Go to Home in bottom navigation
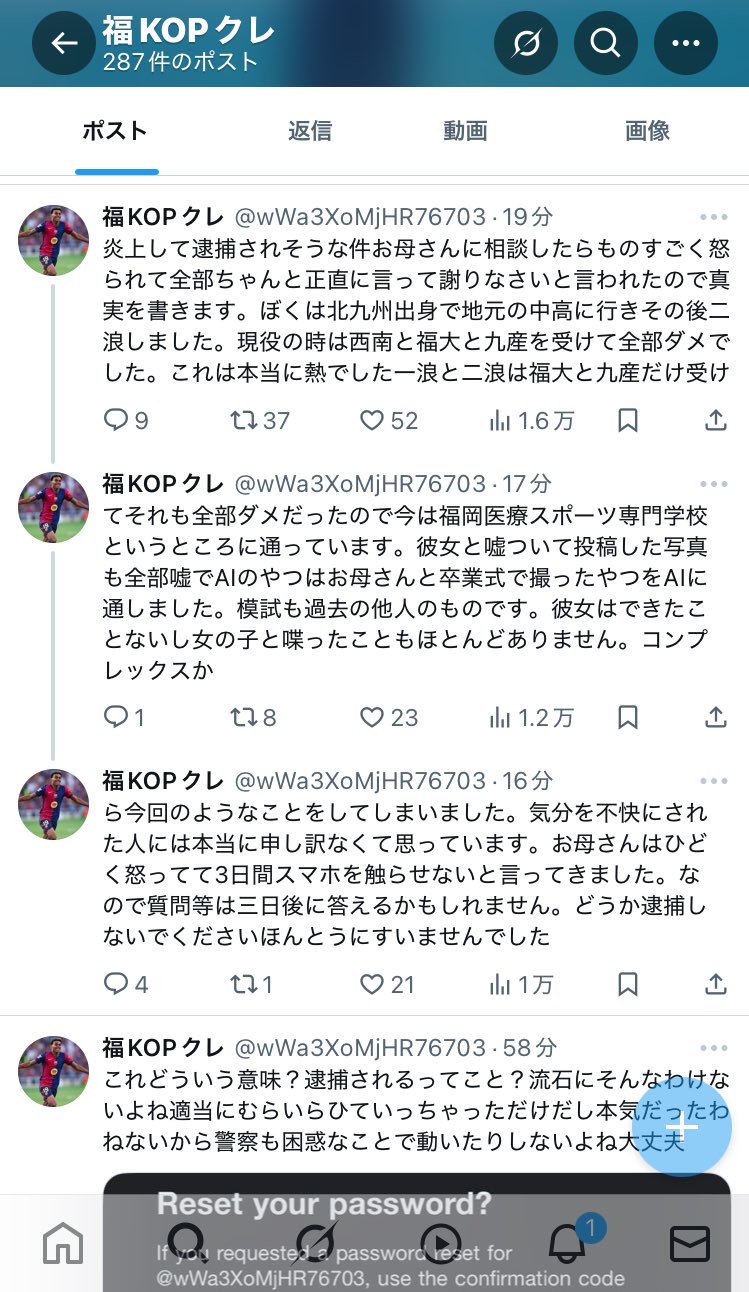 pyautogui.click(x=63, y=1244)
